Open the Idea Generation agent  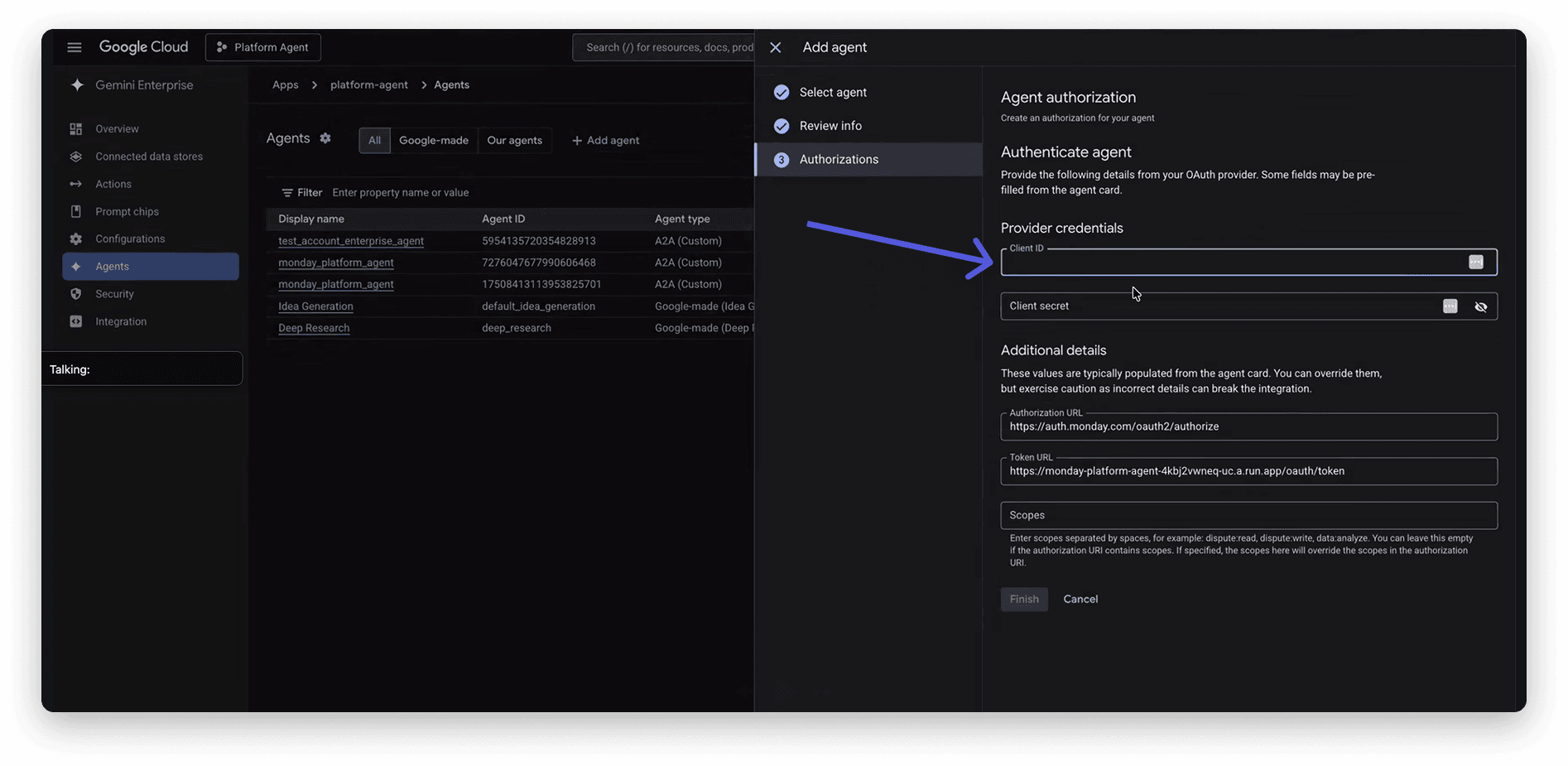[x=315, y=306]
